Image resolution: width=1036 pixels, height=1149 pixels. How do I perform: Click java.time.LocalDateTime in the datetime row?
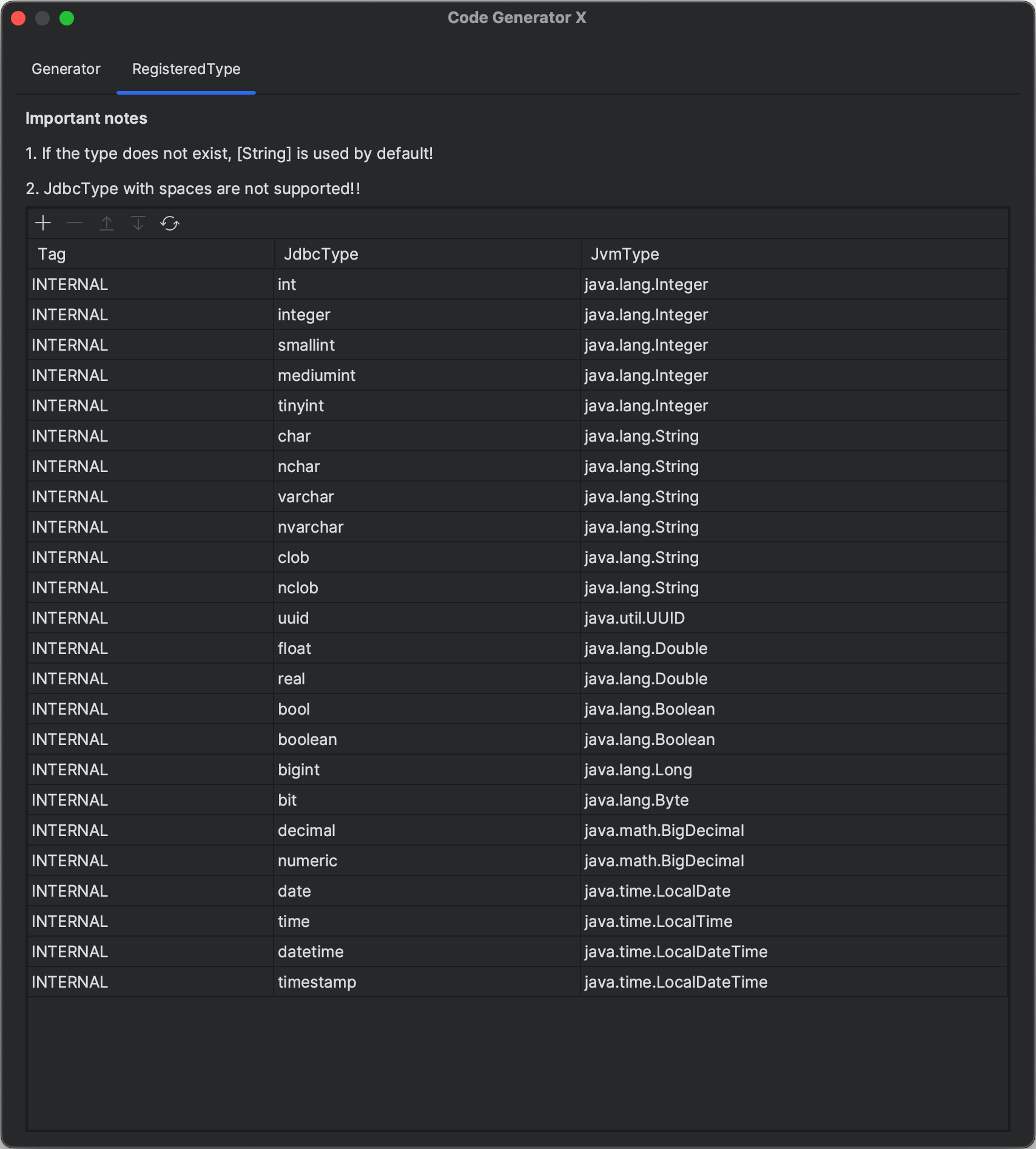point(794,952)
